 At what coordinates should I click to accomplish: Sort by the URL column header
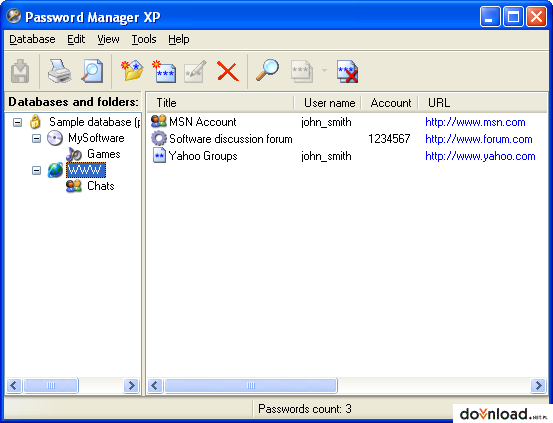(x=483, y=103)
